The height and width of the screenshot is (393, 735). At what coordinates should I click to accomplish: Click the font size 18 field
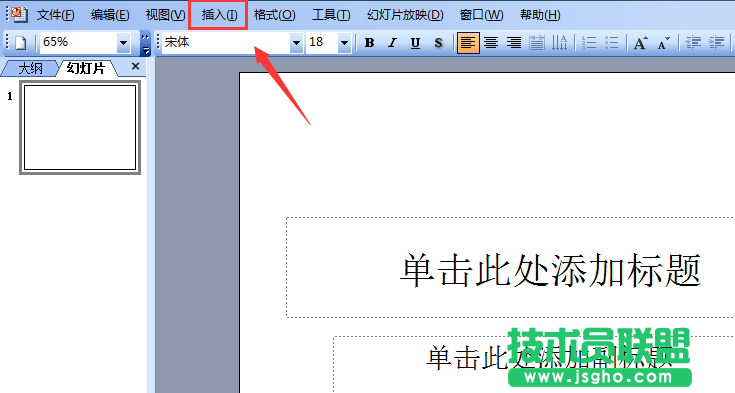point(322,43)
